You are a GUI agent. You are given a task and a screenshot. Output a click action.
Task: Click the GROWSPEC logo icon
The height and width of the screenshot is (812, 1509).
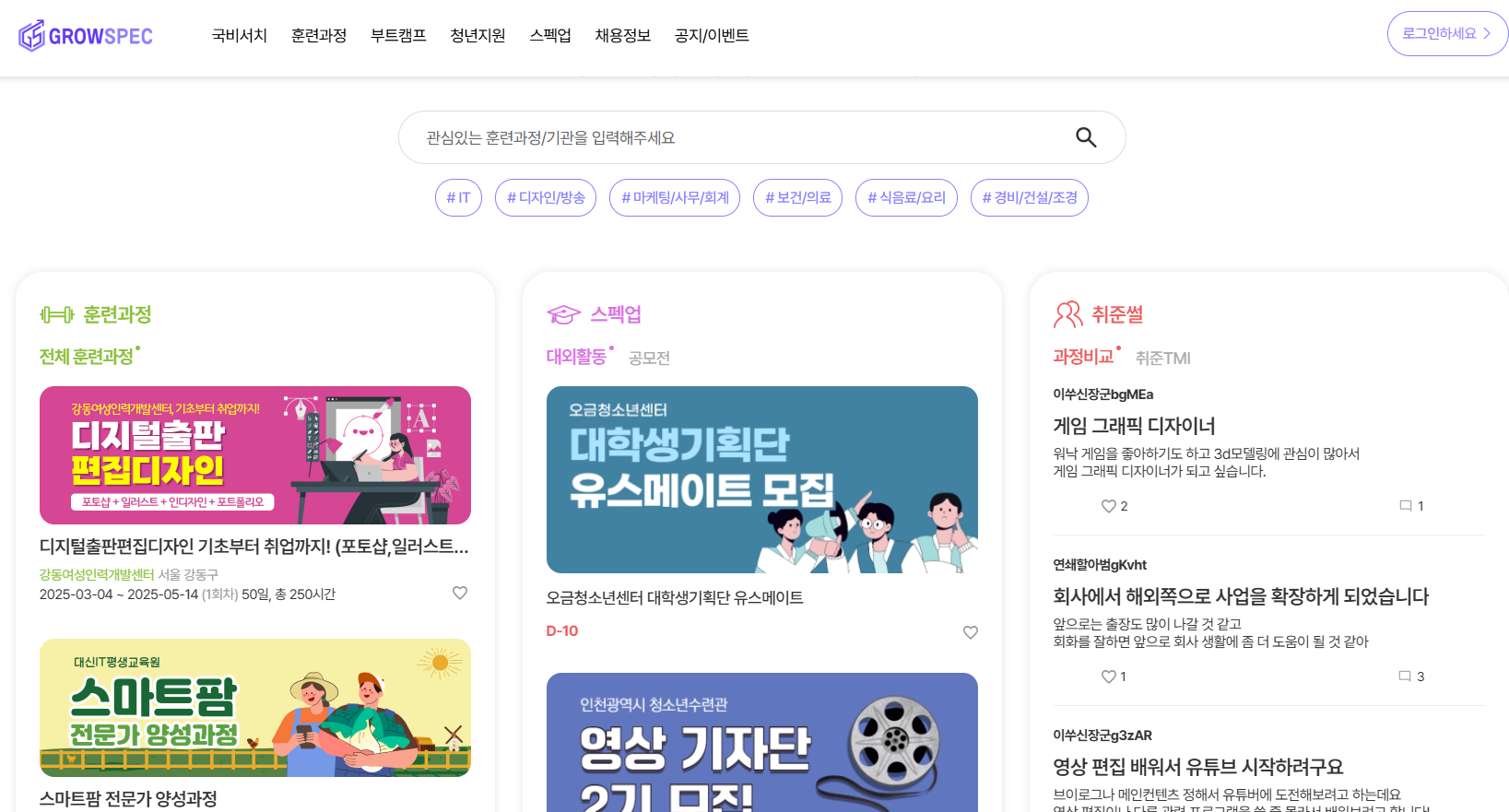click(31, 36)
